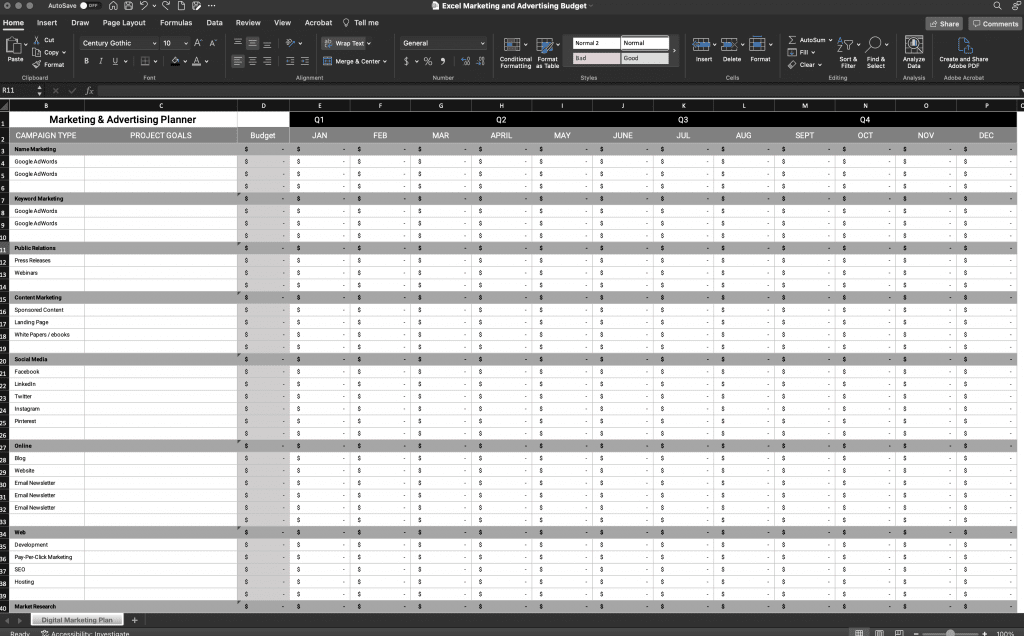Viewport: 1024px width, 636px height.
Task: Open the font color dropdown arrow
Action: tap(206, 61)
